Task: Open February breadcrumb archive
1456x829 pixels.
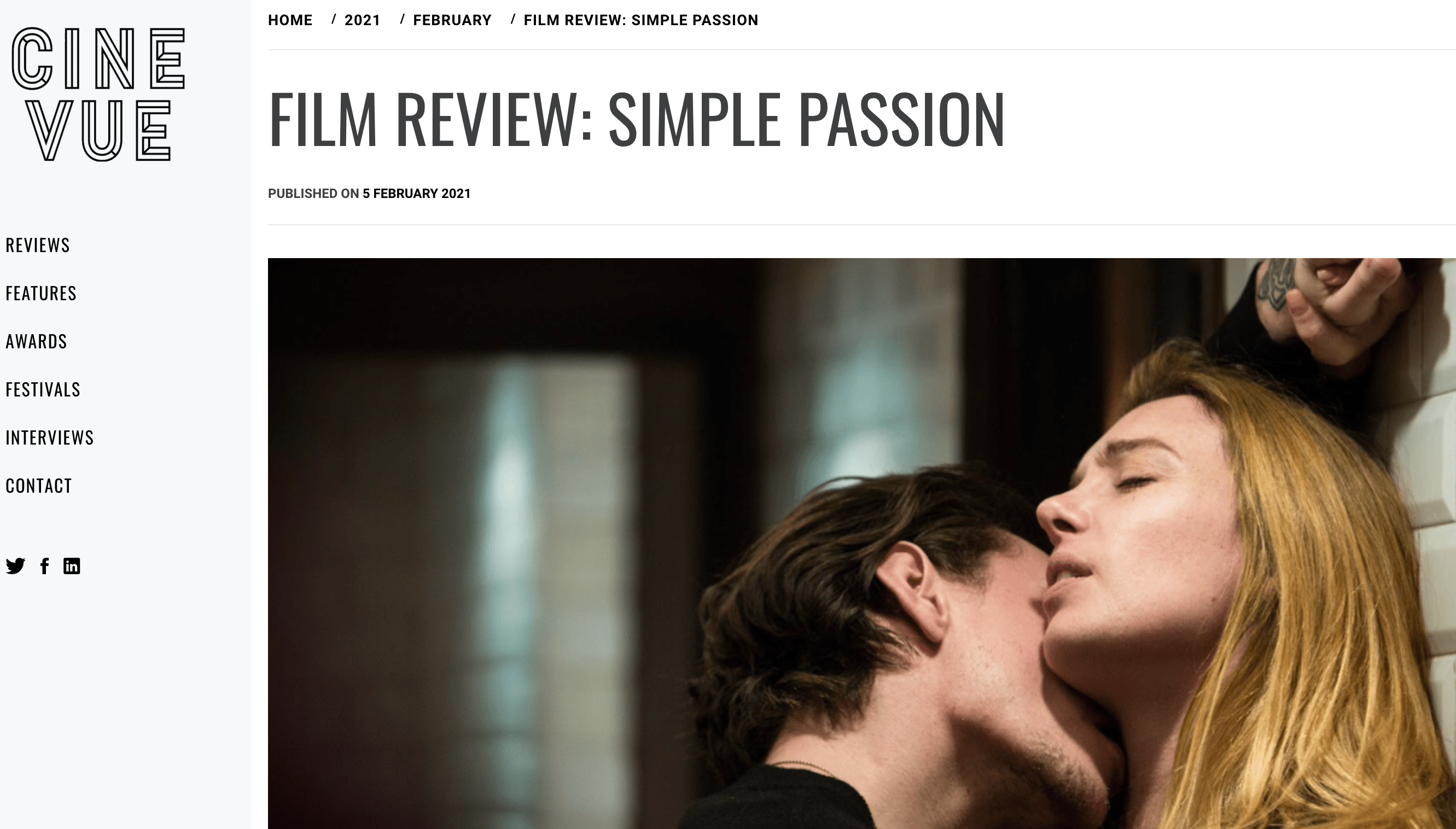Action: 452,20
